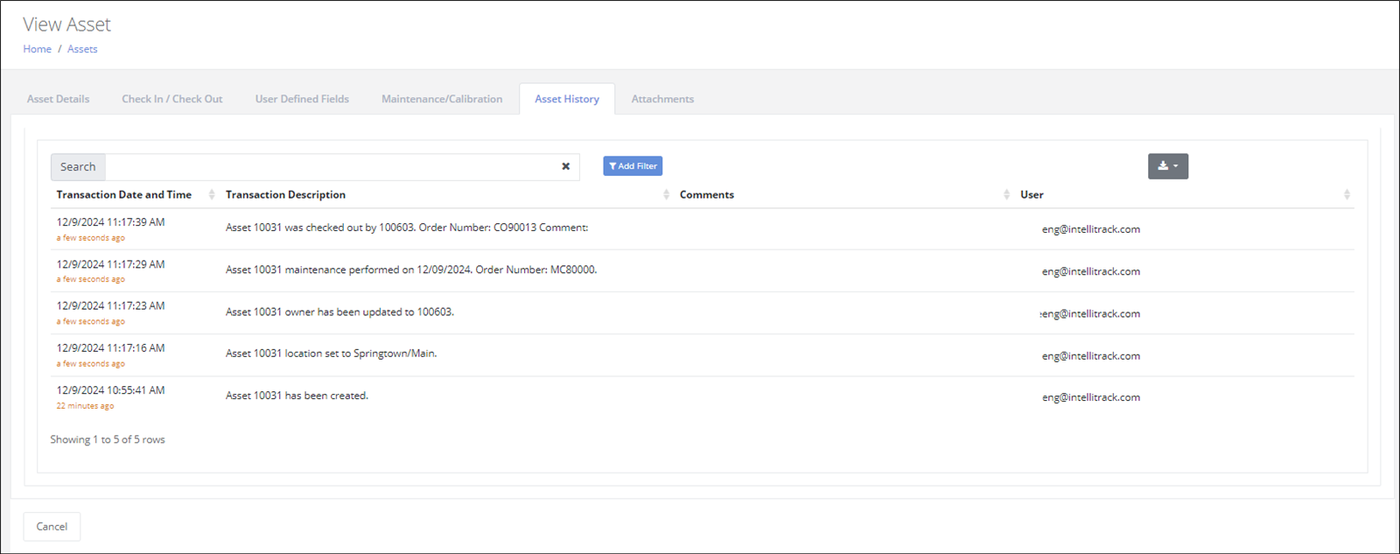Click the User column header text
This screenshot has height=554, width=1400.
(x=1032, y=195)
